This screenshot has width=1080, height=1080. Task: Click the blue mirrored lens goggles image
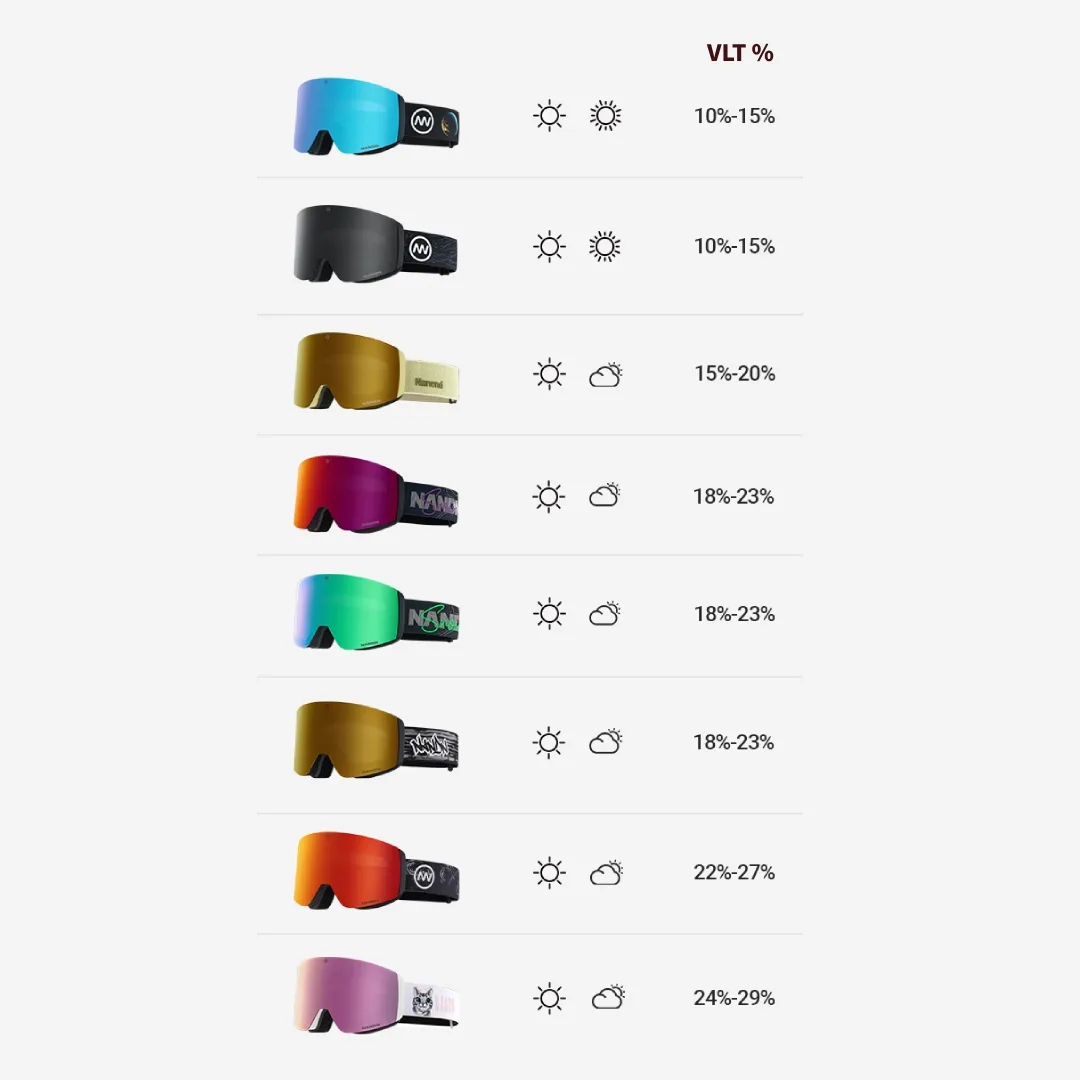coord(376,116)
